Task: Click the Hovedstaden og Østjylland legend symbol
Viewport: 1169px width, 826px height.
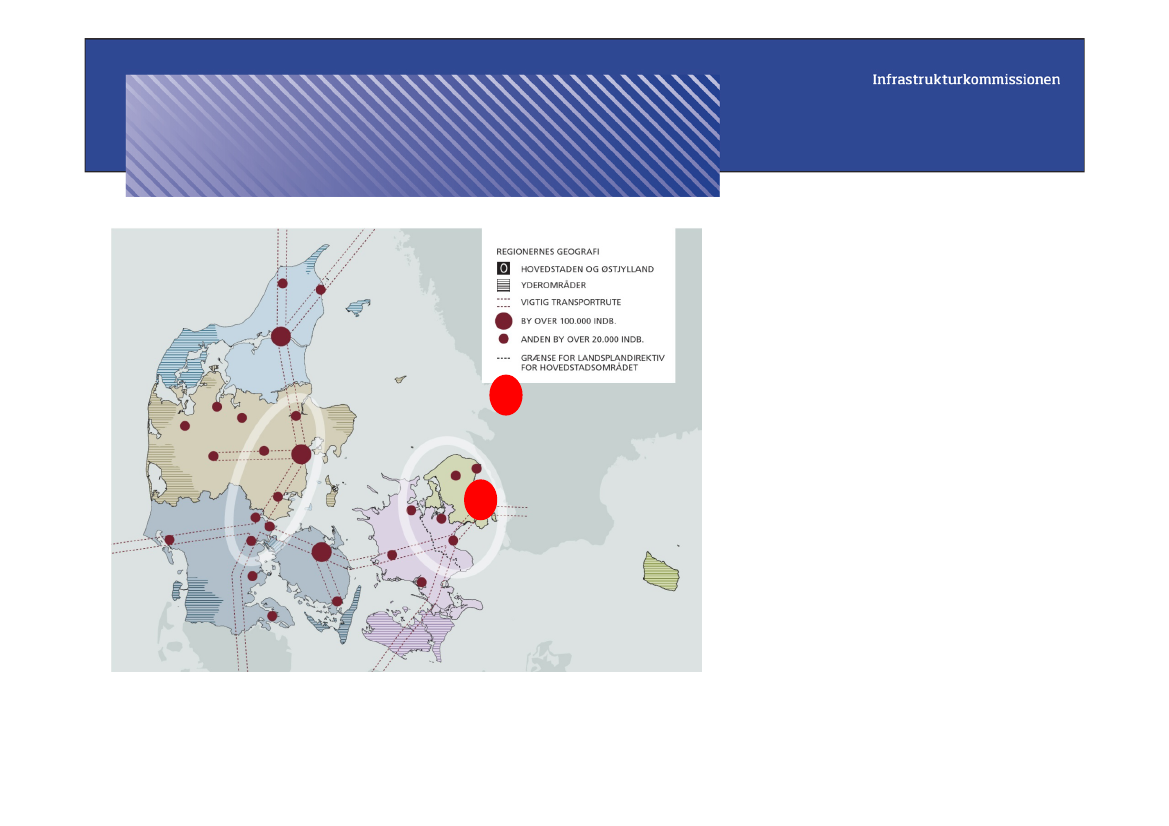Action: click(x=503, y=268)
